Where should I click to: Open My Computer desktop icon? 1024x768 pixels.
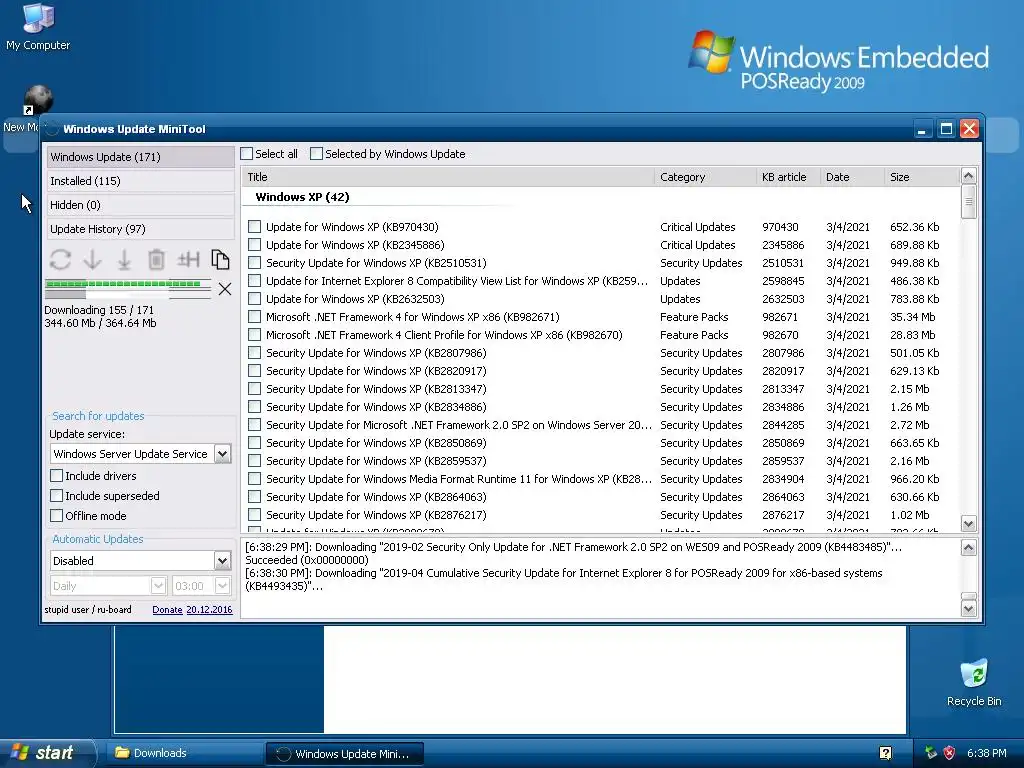click(x=38, y=27)
